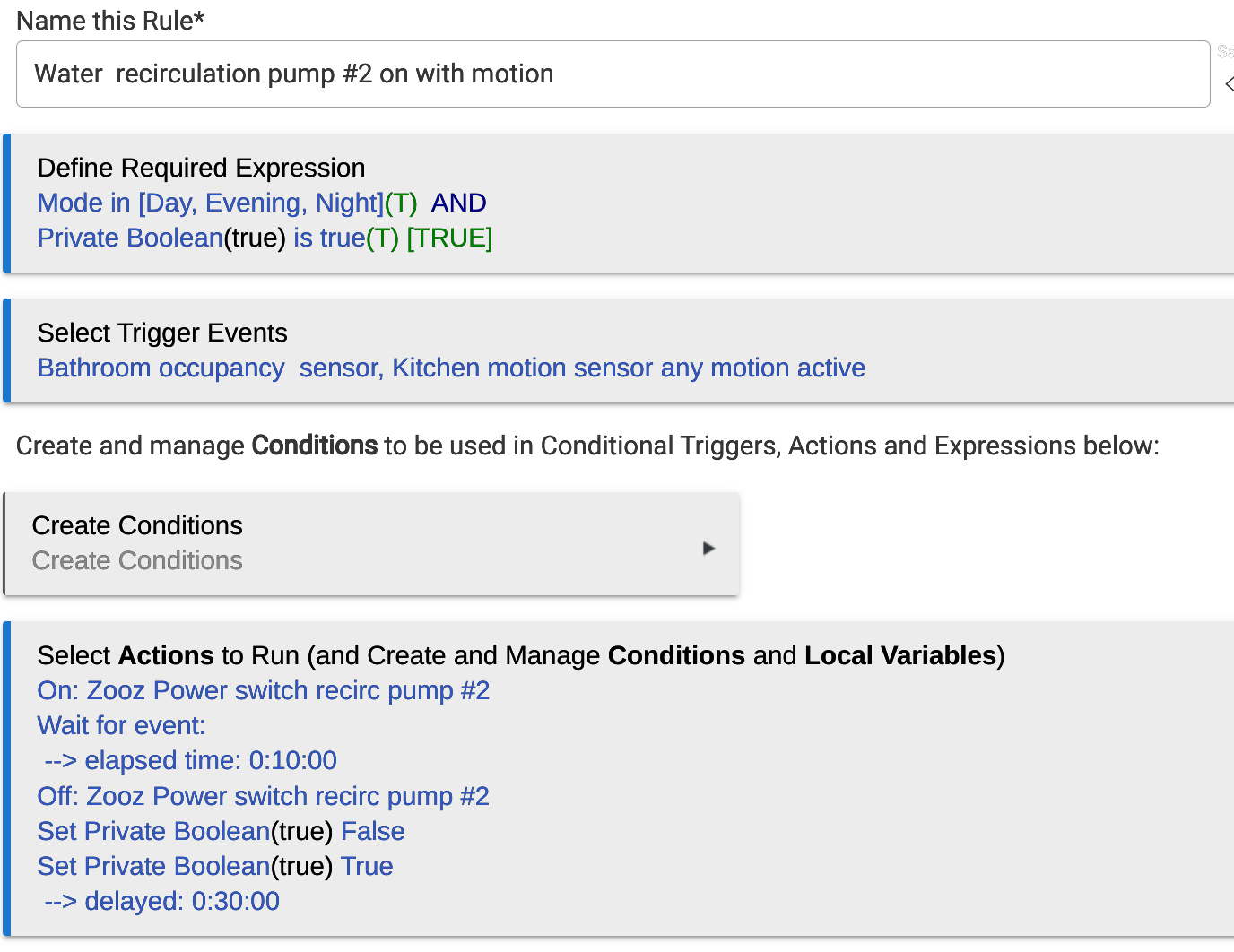Select the On: Zooz Power switch action
Image resolution: width=1234 pixels, height=952 pixels.
(x=263, y=690)
